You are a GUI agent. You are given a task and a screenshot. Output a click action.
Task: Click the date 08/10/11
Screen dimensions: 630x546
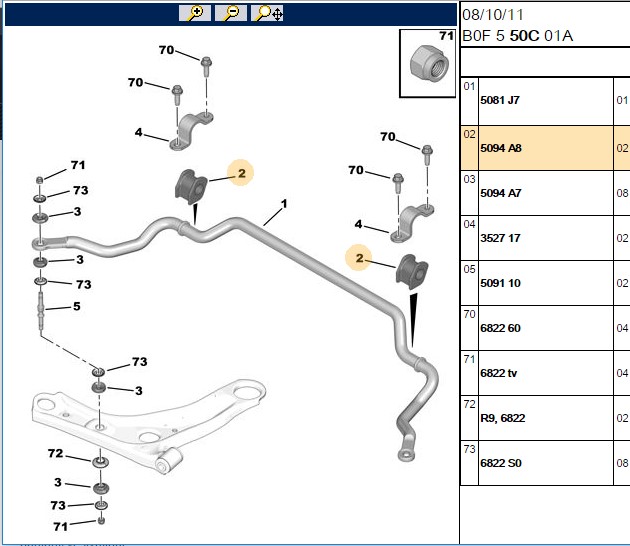493,15
